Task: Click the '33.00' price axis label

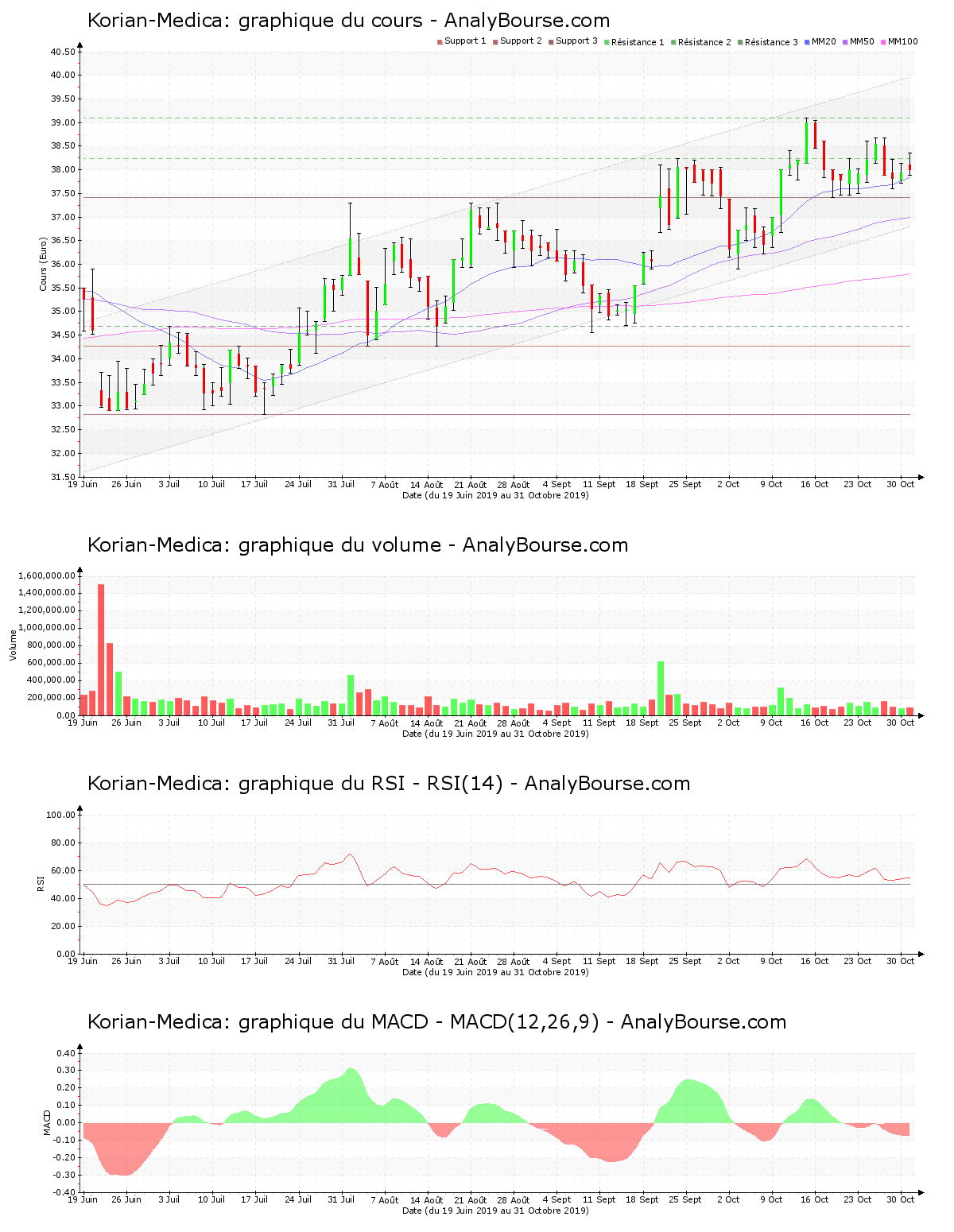Action: (x=63, y=406)
